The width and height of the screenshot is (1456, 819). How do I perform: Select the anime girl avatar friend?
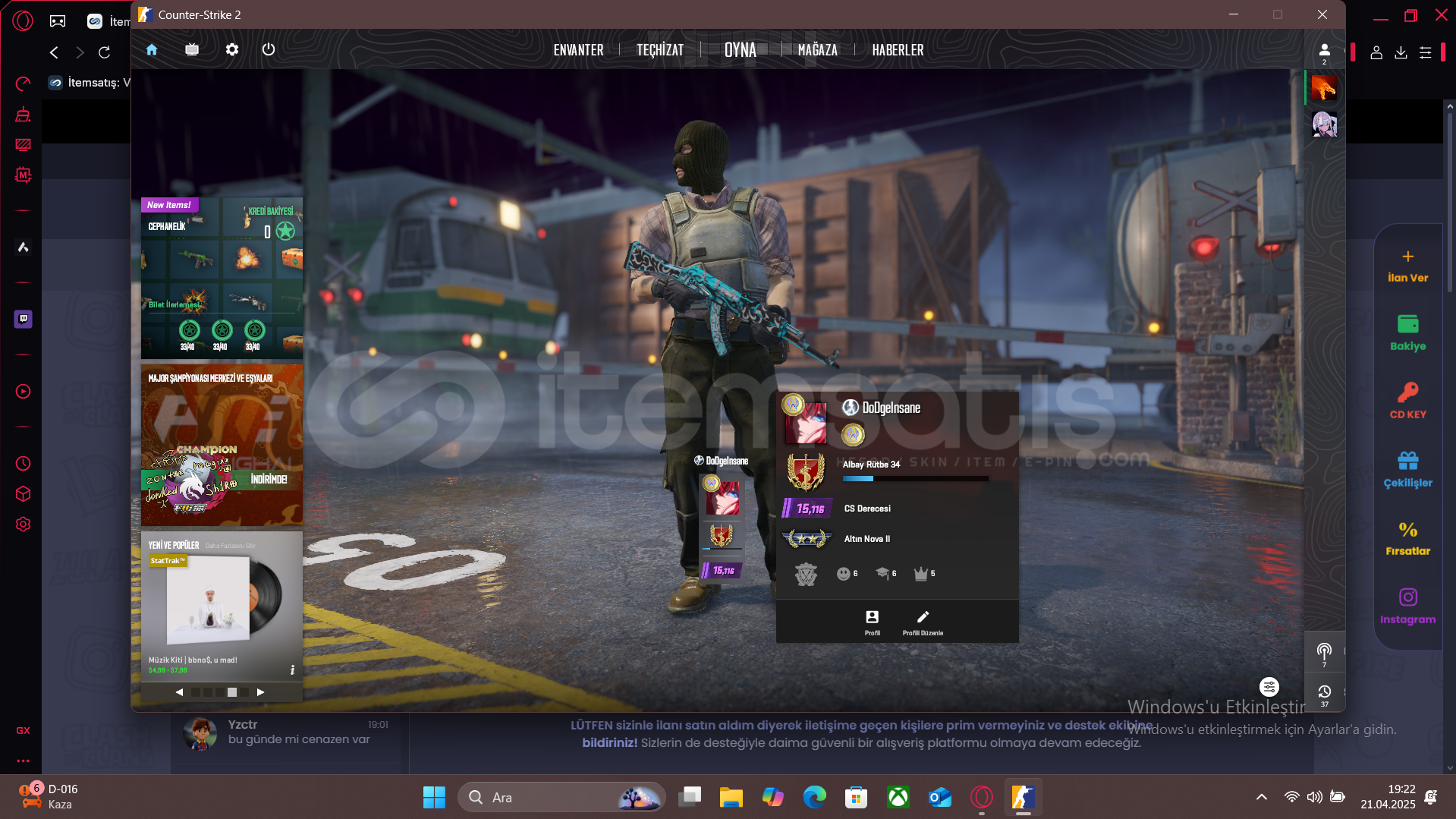(x=1324, y=124)
